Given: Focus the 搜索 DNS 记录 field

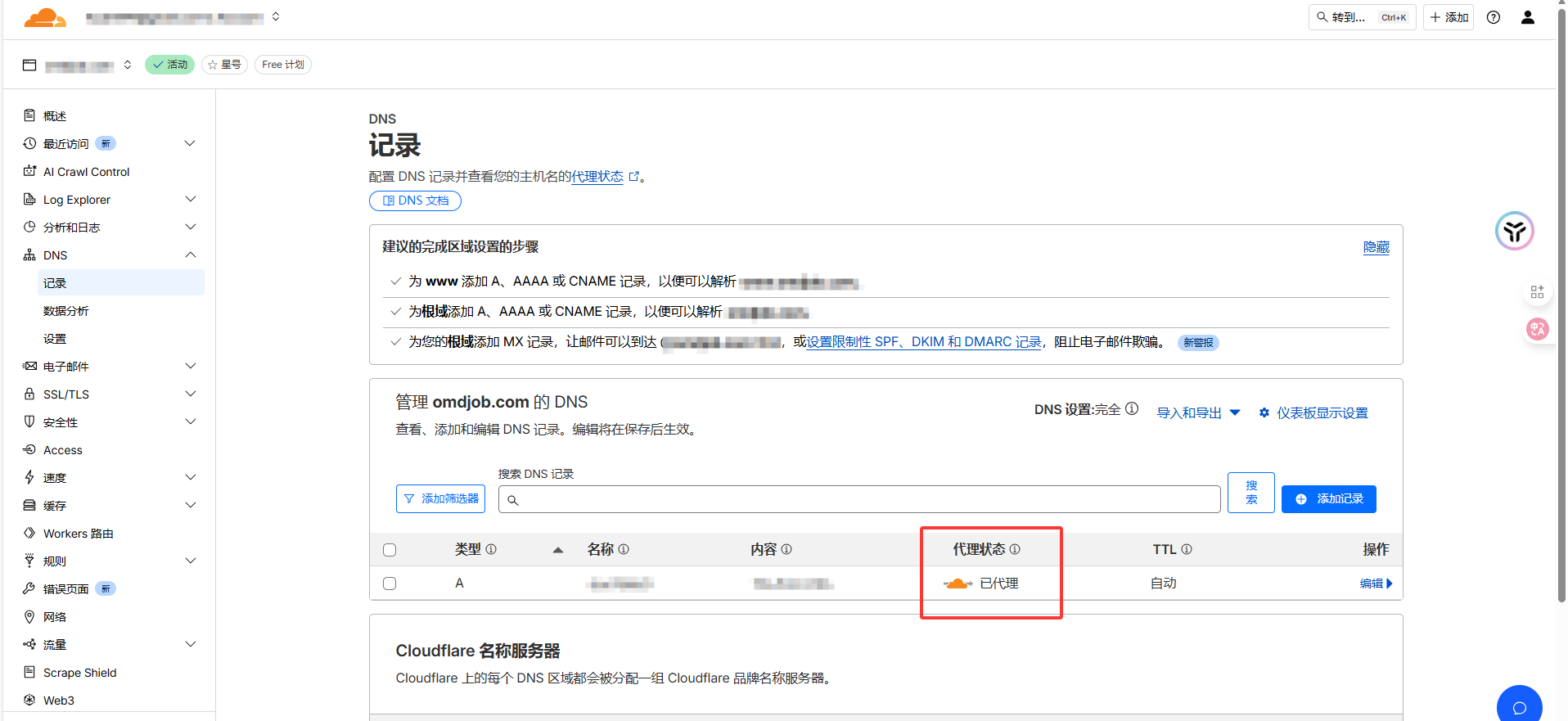Looking at the screenshot, I should click(859, 499).
